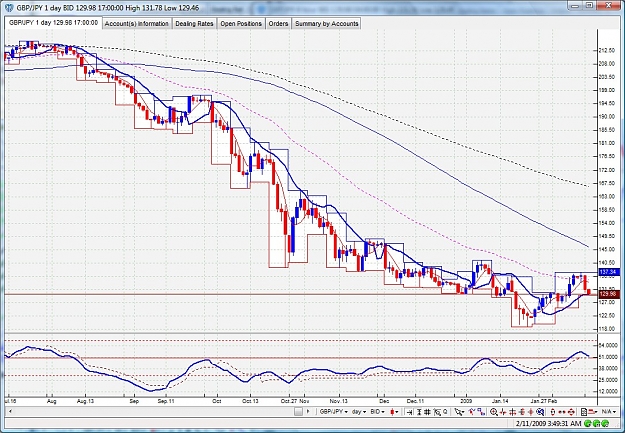Click the grid crosshair icon
This screenshot has height=433, width=625.
coord(512,412)
